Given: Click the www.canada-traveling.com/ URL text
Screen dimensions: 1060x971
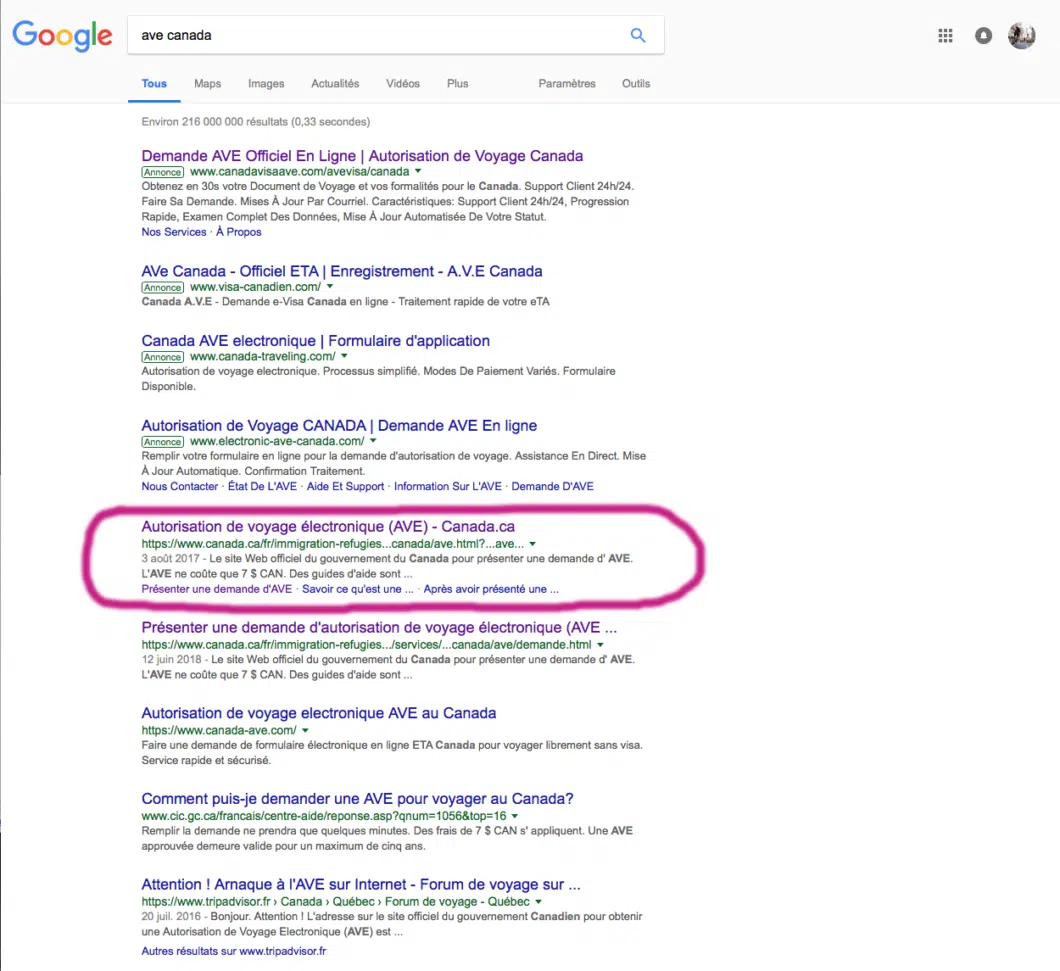Looking at the screenshot, I should pyautogui.click(x=262, y=356).
